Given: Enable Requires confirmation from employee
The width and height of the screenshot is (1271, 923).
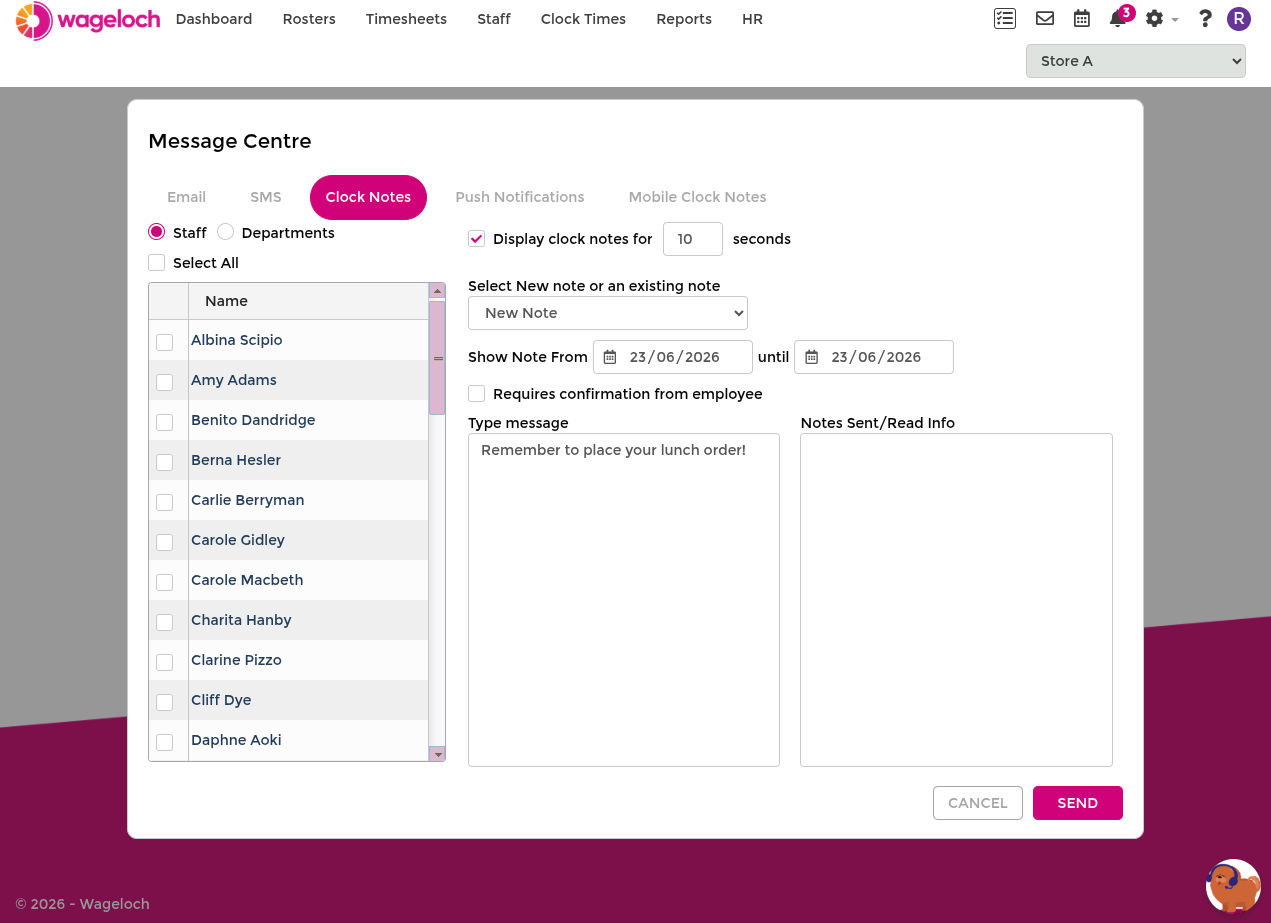Looking at the screenshot, I should click(x=476, y=394).
